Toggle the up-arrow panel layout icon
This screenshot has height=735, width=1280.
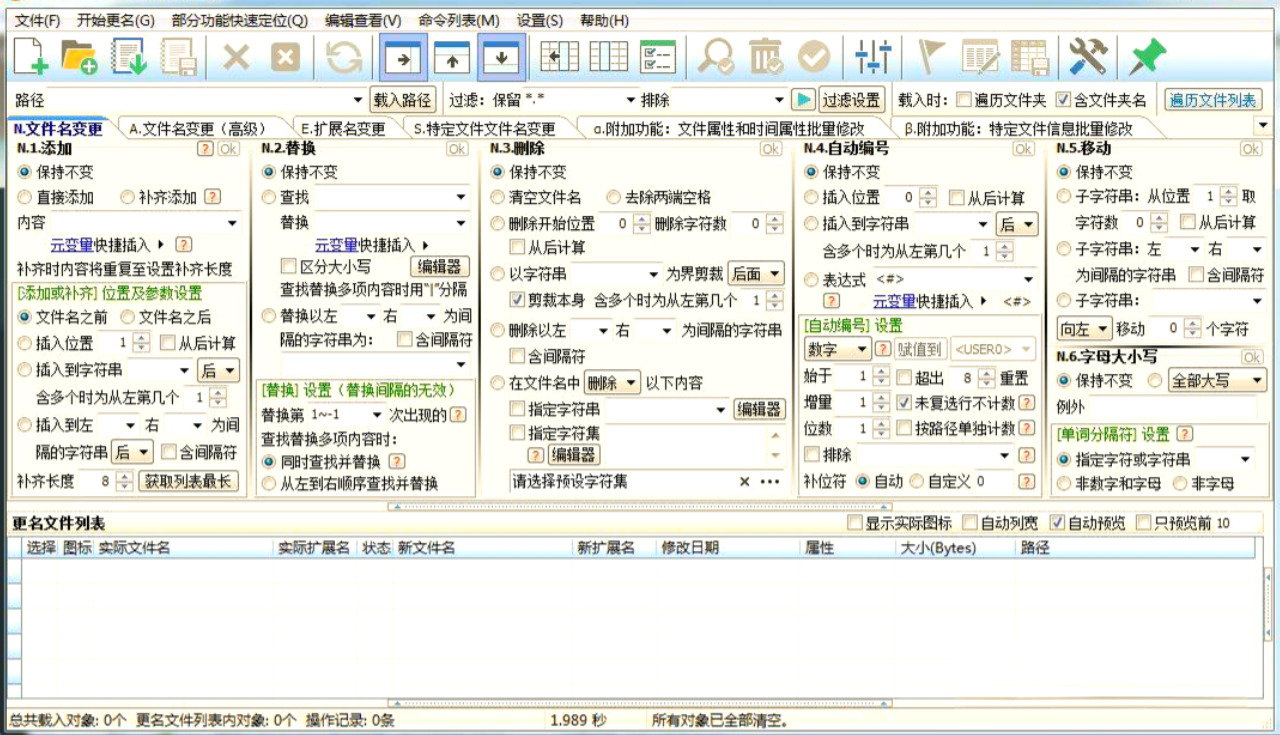coord(452,58)
